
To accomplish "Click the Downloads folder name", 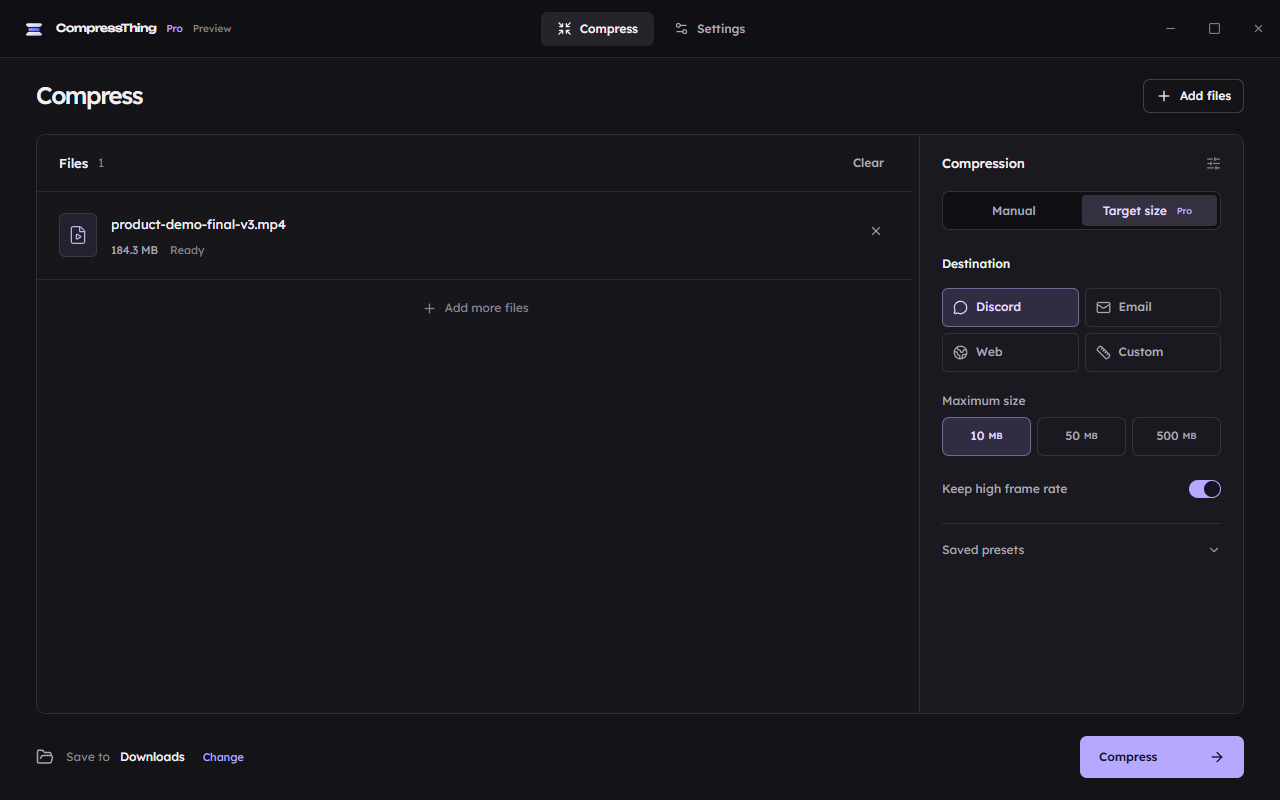I will pos(152,757).
